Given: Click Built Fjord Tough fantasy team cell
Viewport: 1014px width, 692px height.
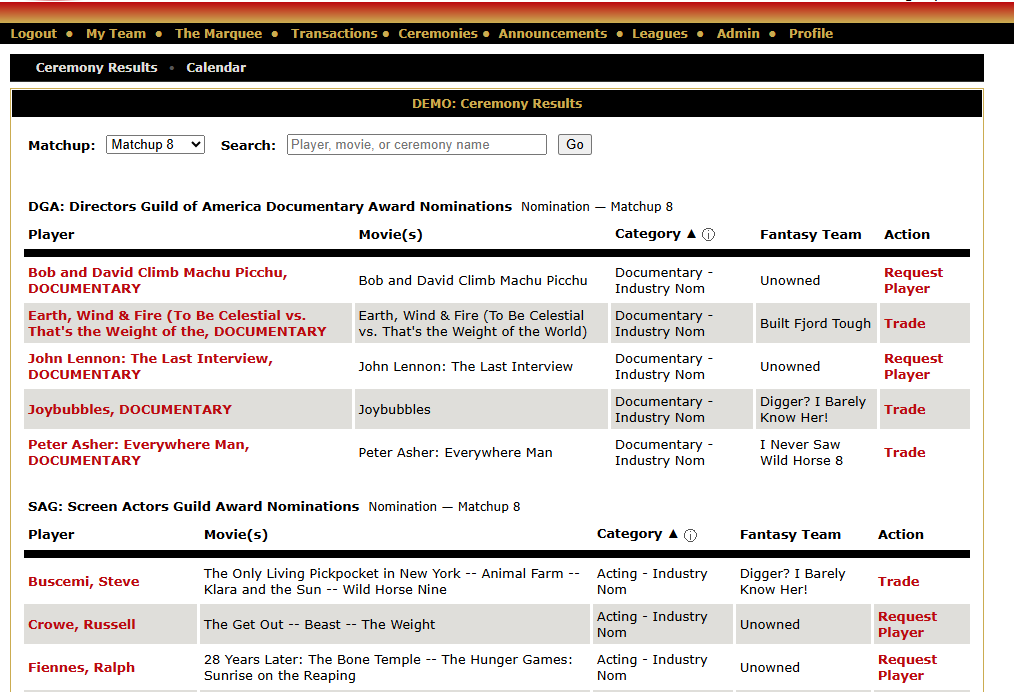Looking at the screenshot, I should [x=815, y=323].
